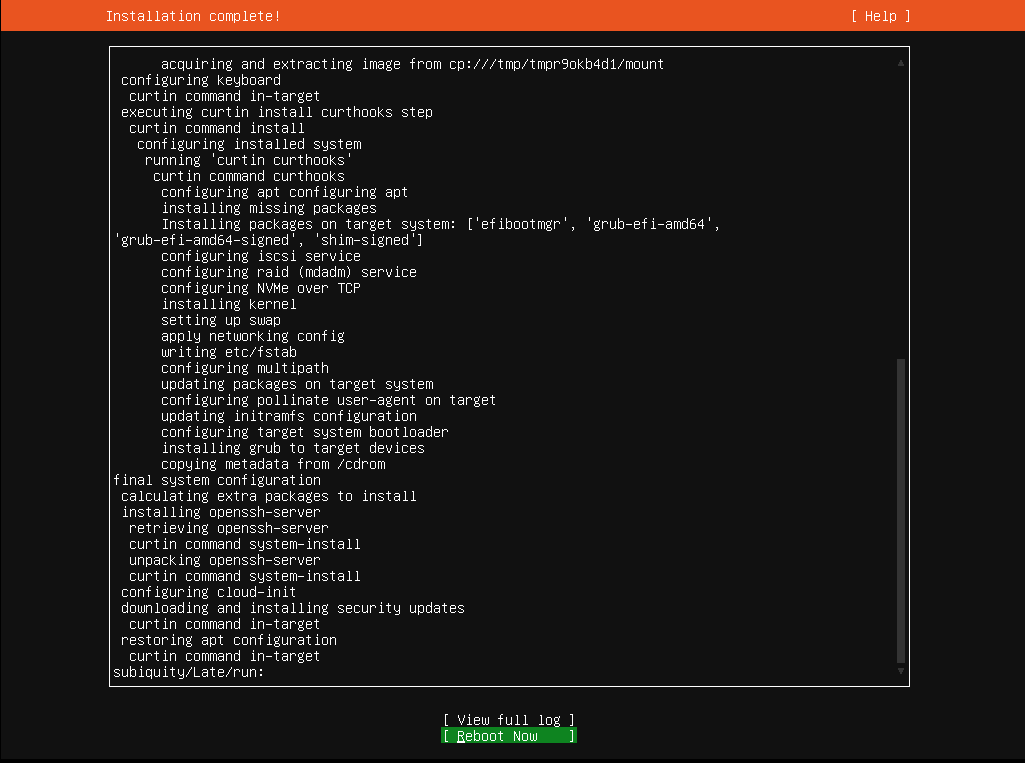Click 'unpacking openssh-server' log line

[225, 561]
